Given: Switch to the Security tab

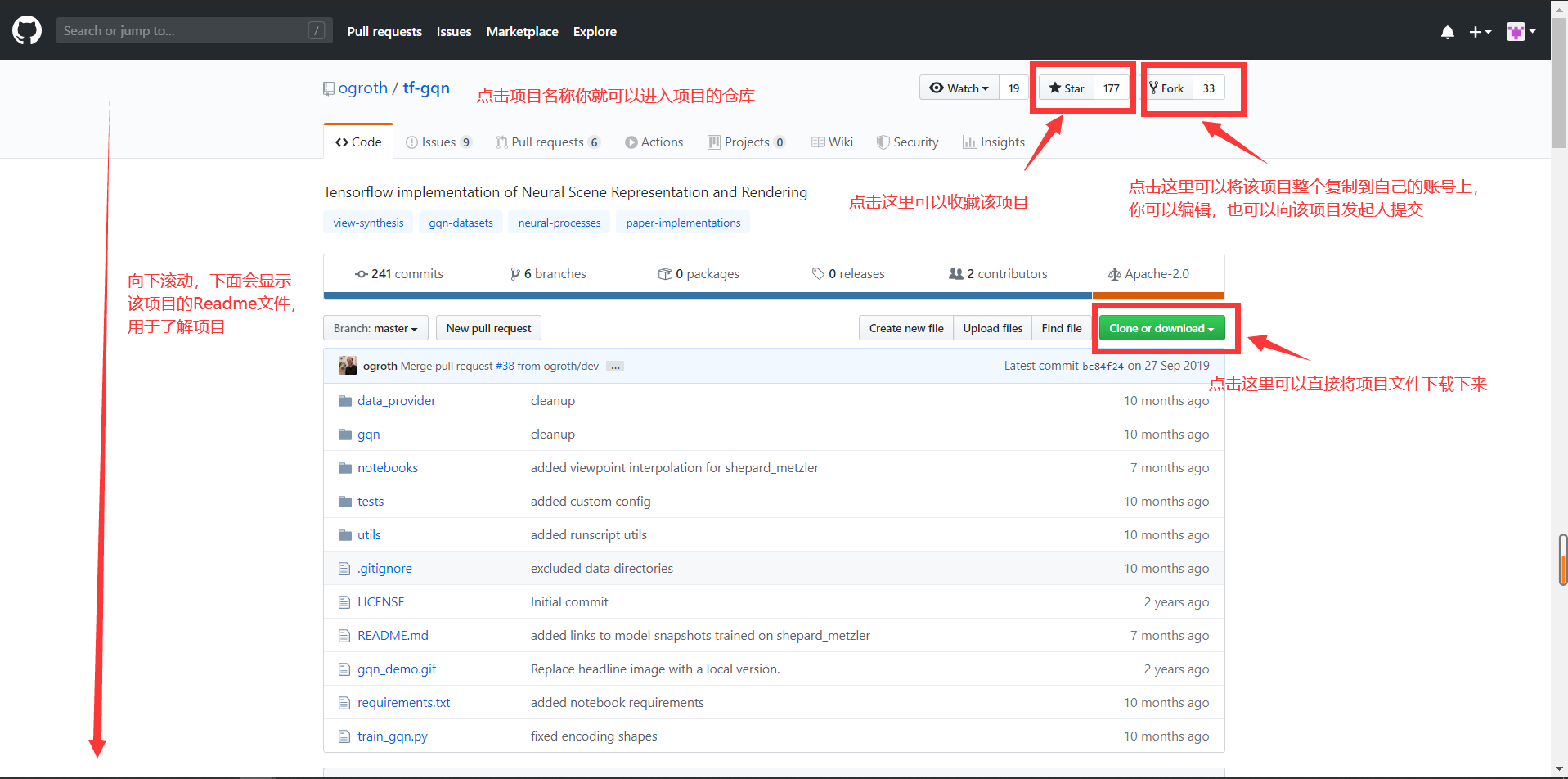Looking at the screenshot, I should 908,142.
